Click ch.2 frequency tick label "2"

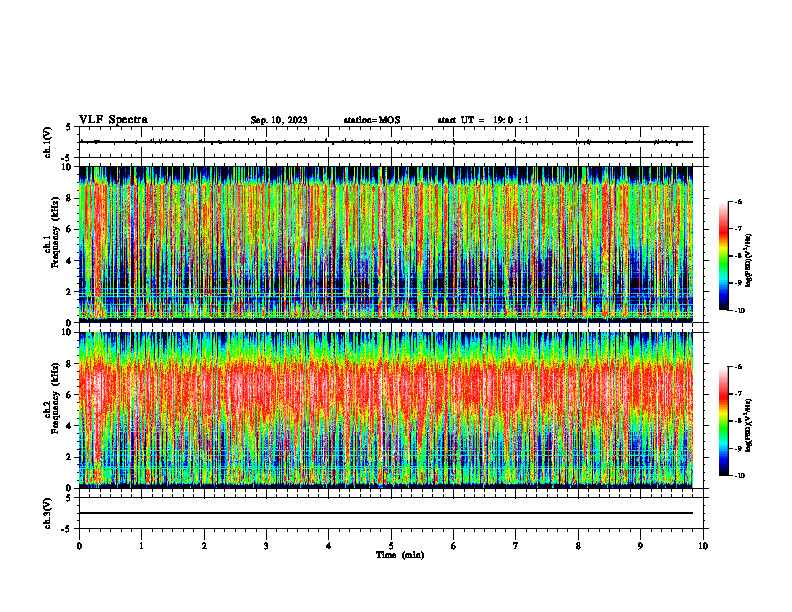(69, 457)
